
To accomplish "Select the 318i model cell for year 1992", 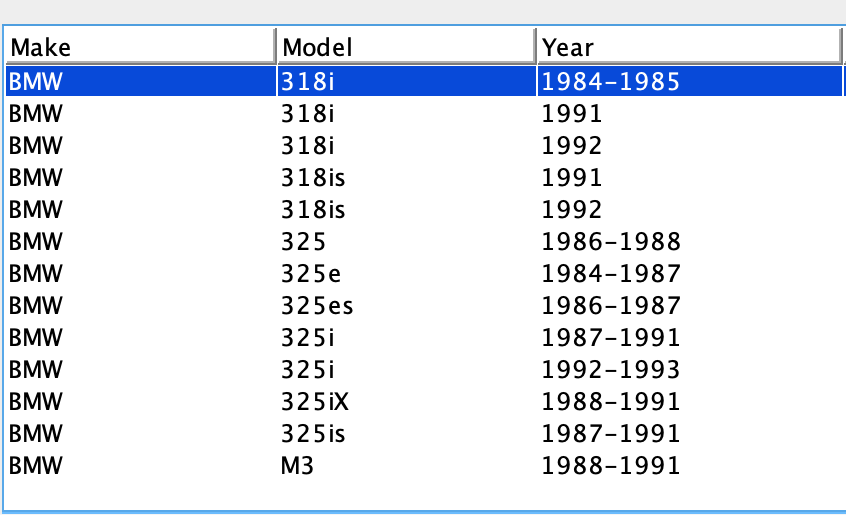I will pyautogui.click(x=406, y=145).
